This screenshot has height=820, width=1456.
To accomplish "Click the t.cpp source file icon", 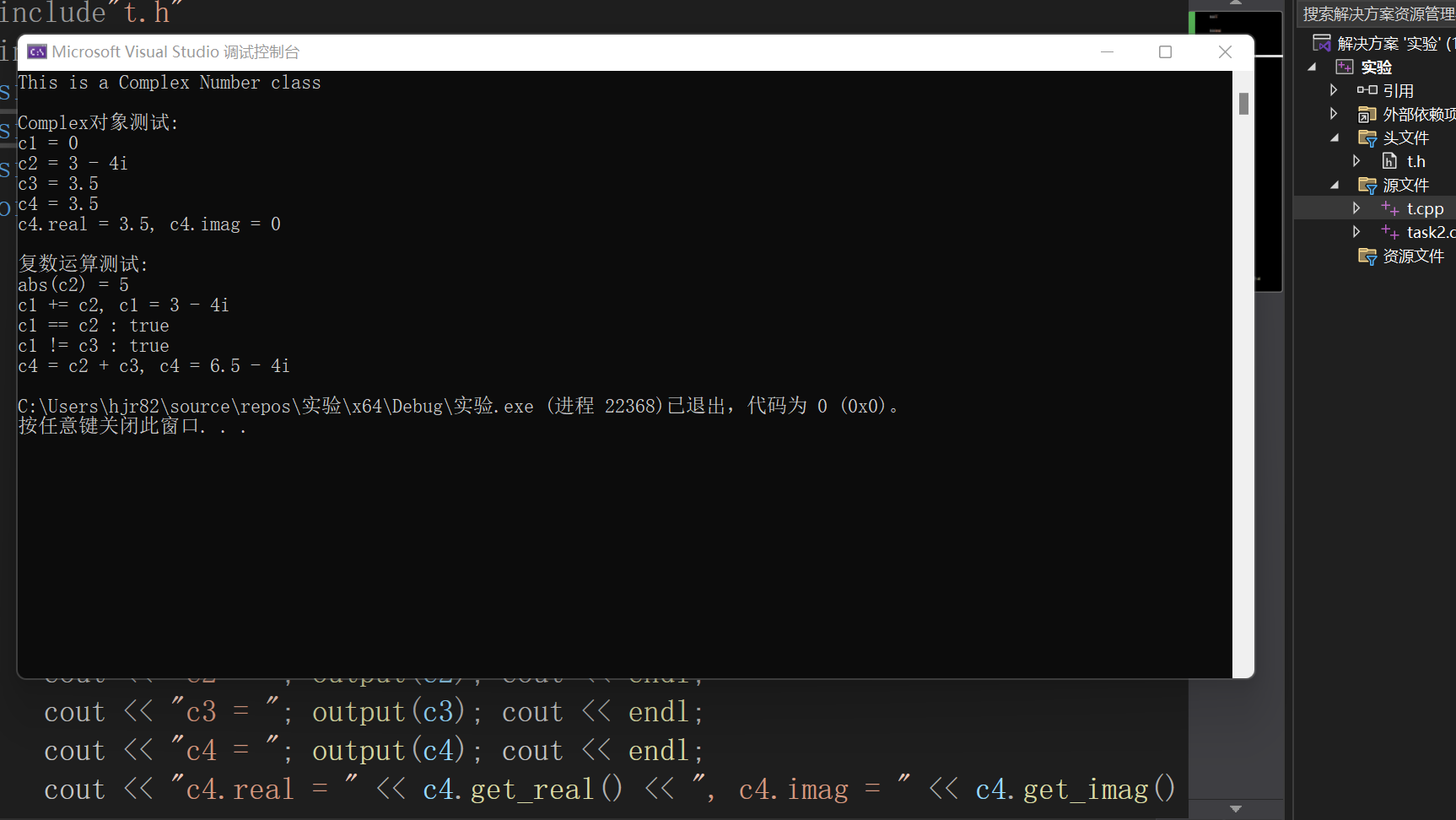I will [x=1390, y=208].
